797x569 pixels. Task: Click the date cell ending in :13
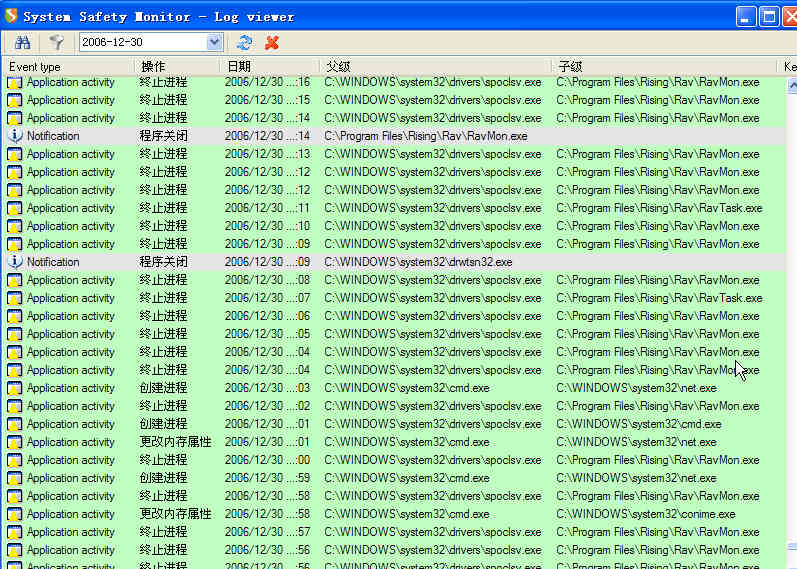(x=267, y=154)
